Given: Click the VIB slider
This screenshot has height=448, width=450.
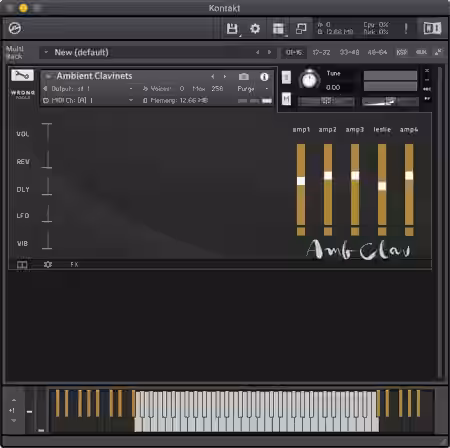Looking at the screenshot, I should 47,240.
